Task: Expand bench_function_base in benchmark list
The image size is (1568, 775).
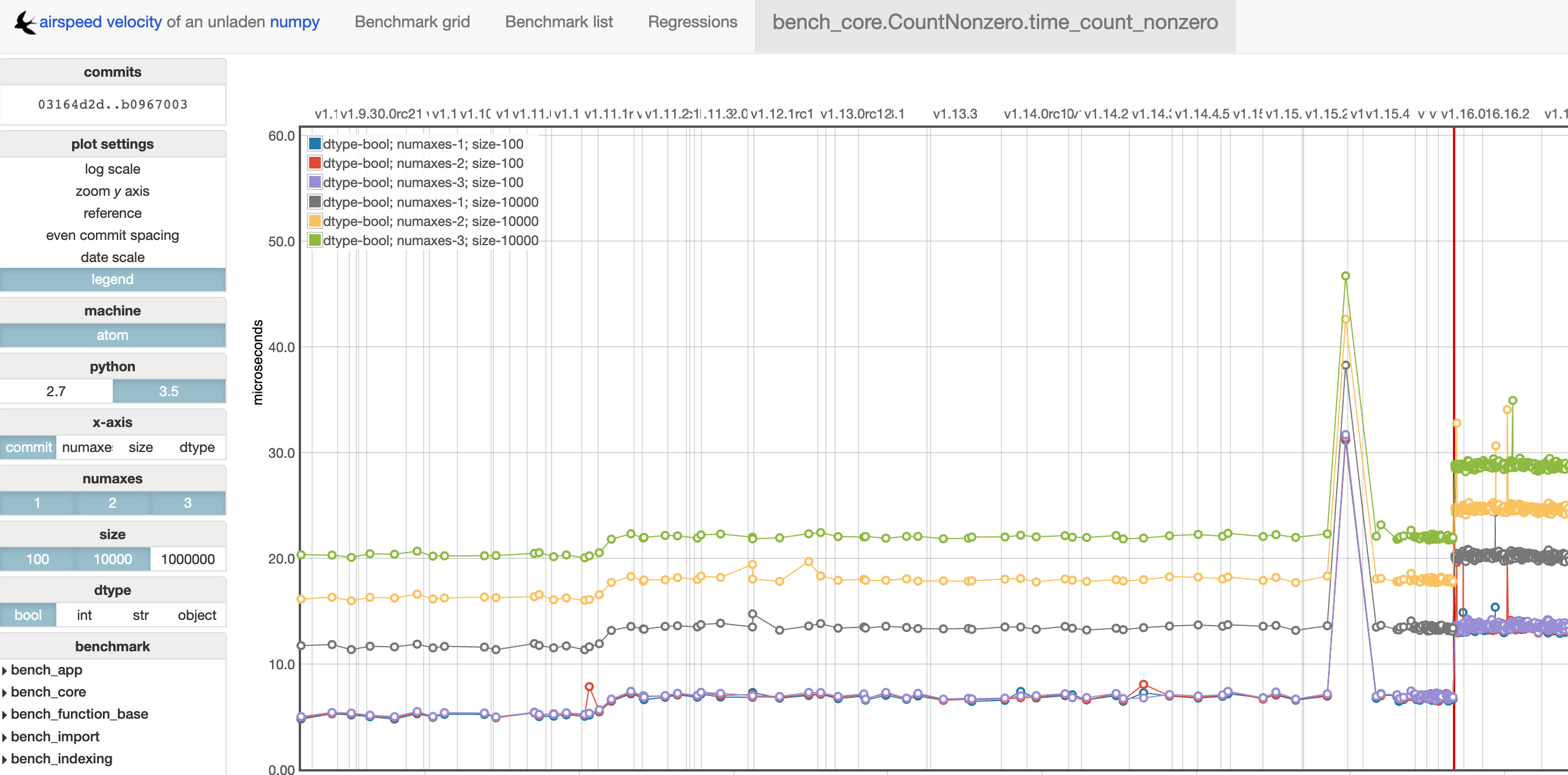Action: (x=79, y=714)
